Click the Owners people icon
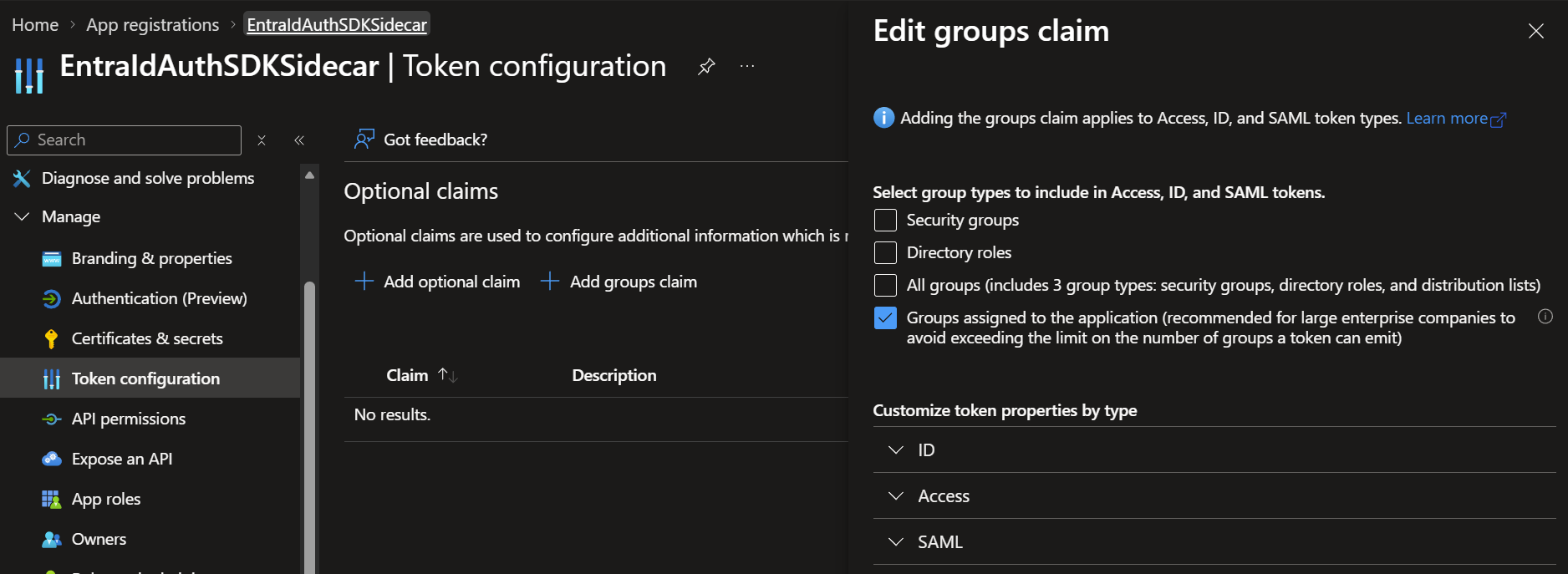This screenshot has height=574, width=1568. [52, 540]
